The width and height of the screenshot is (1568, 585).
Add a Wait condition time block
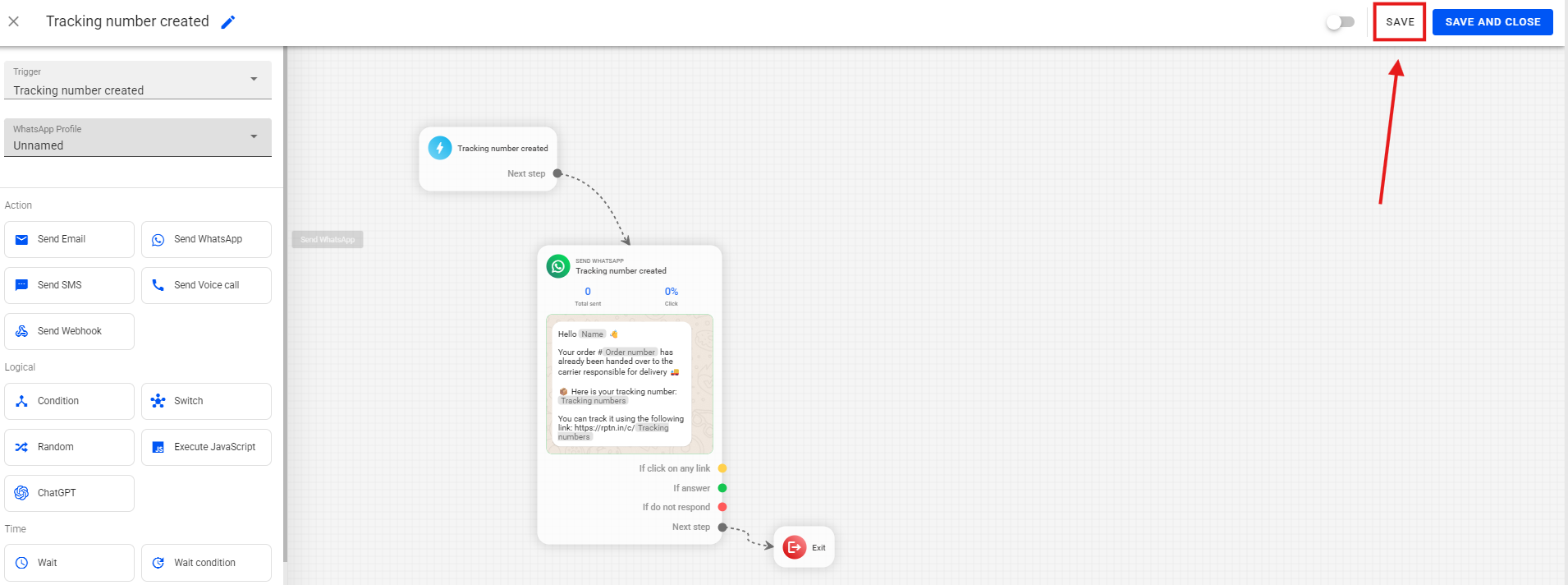click(206, 563)
